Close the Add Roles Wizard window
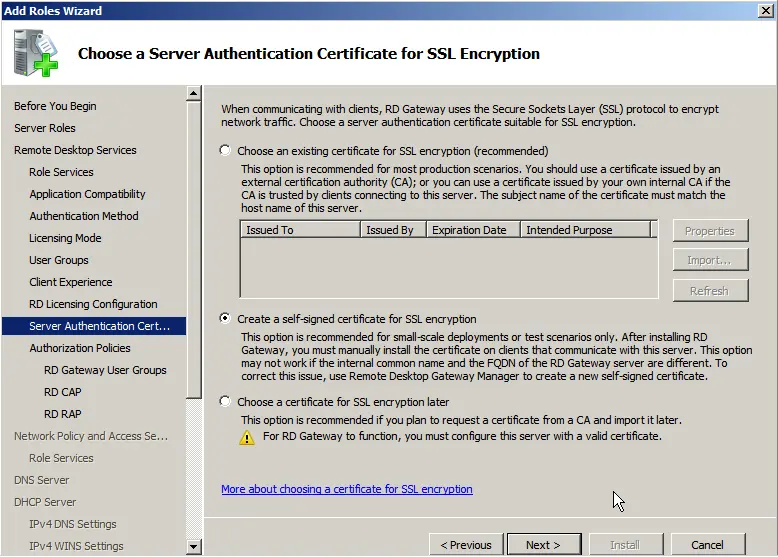Image resolution: width=778 pixels, height=557 pixels. [766, 10]
